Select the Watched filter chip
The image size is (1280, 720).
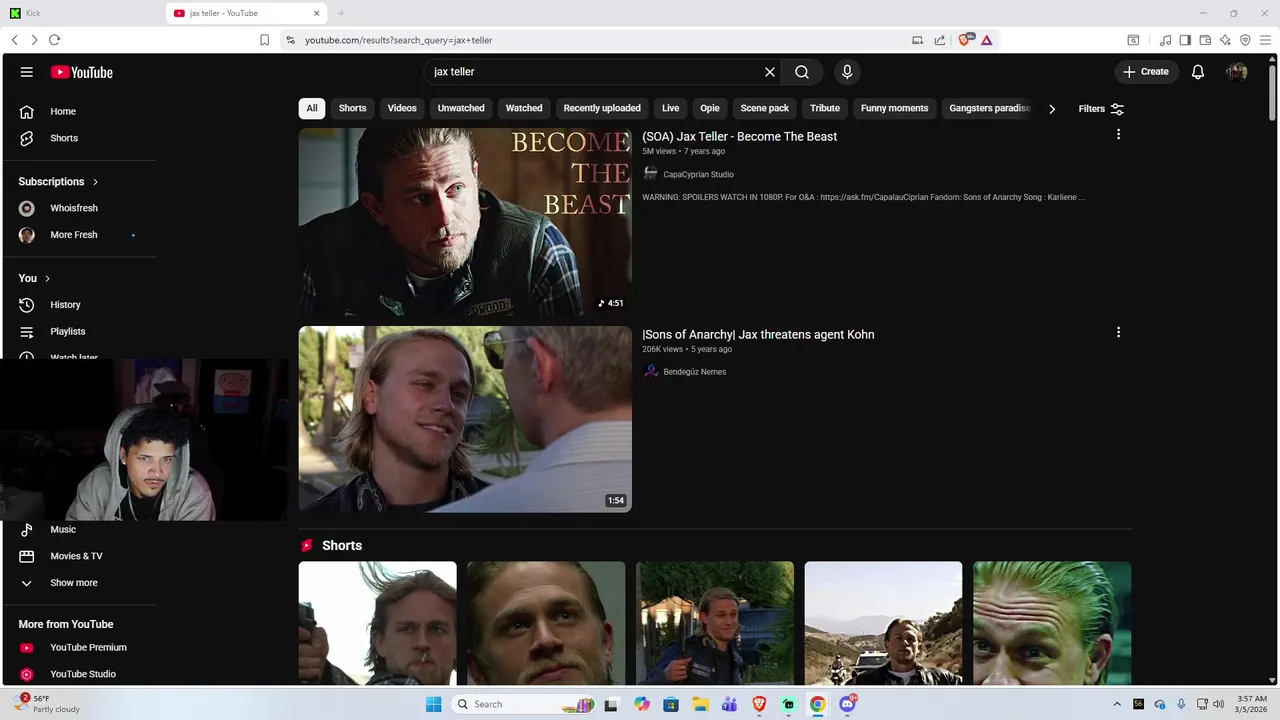tap(524, 108)
